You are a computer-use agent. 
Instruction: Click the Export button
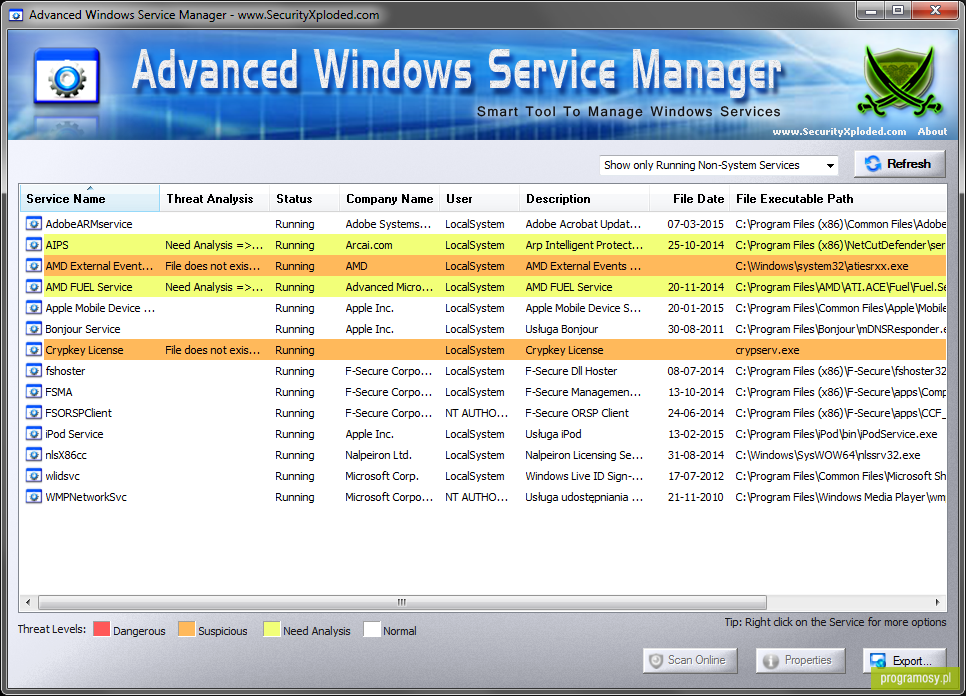[904, 660]
